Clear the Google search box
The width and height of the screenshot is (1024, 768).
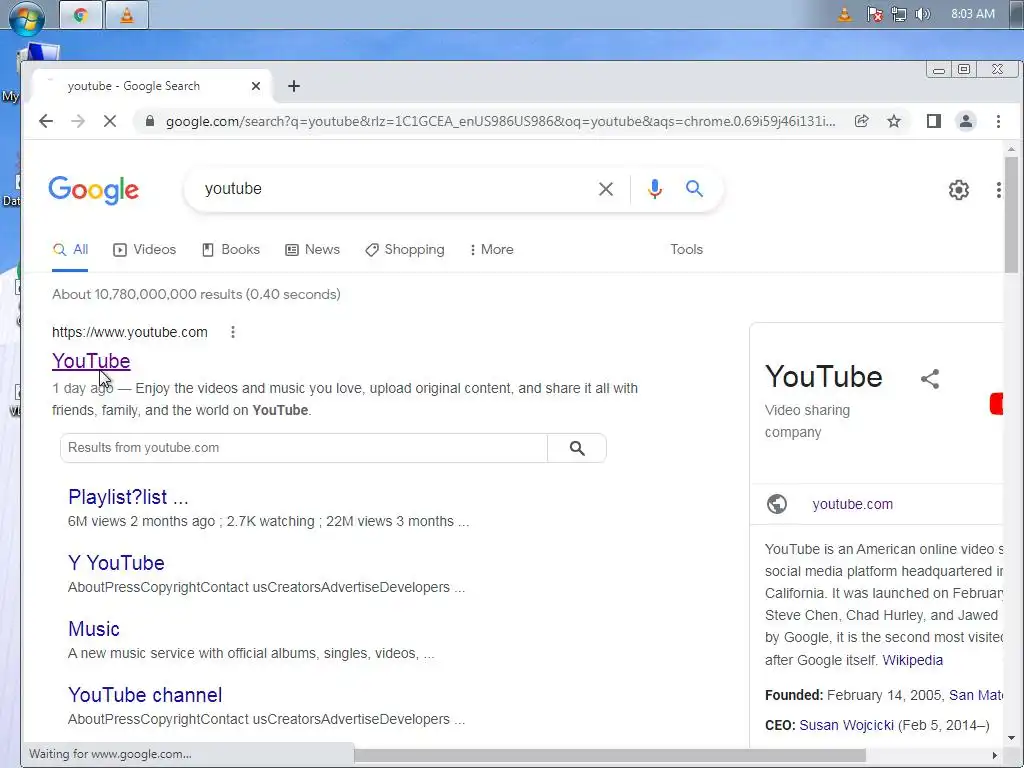pyautogui.click(x=606, y=189)
